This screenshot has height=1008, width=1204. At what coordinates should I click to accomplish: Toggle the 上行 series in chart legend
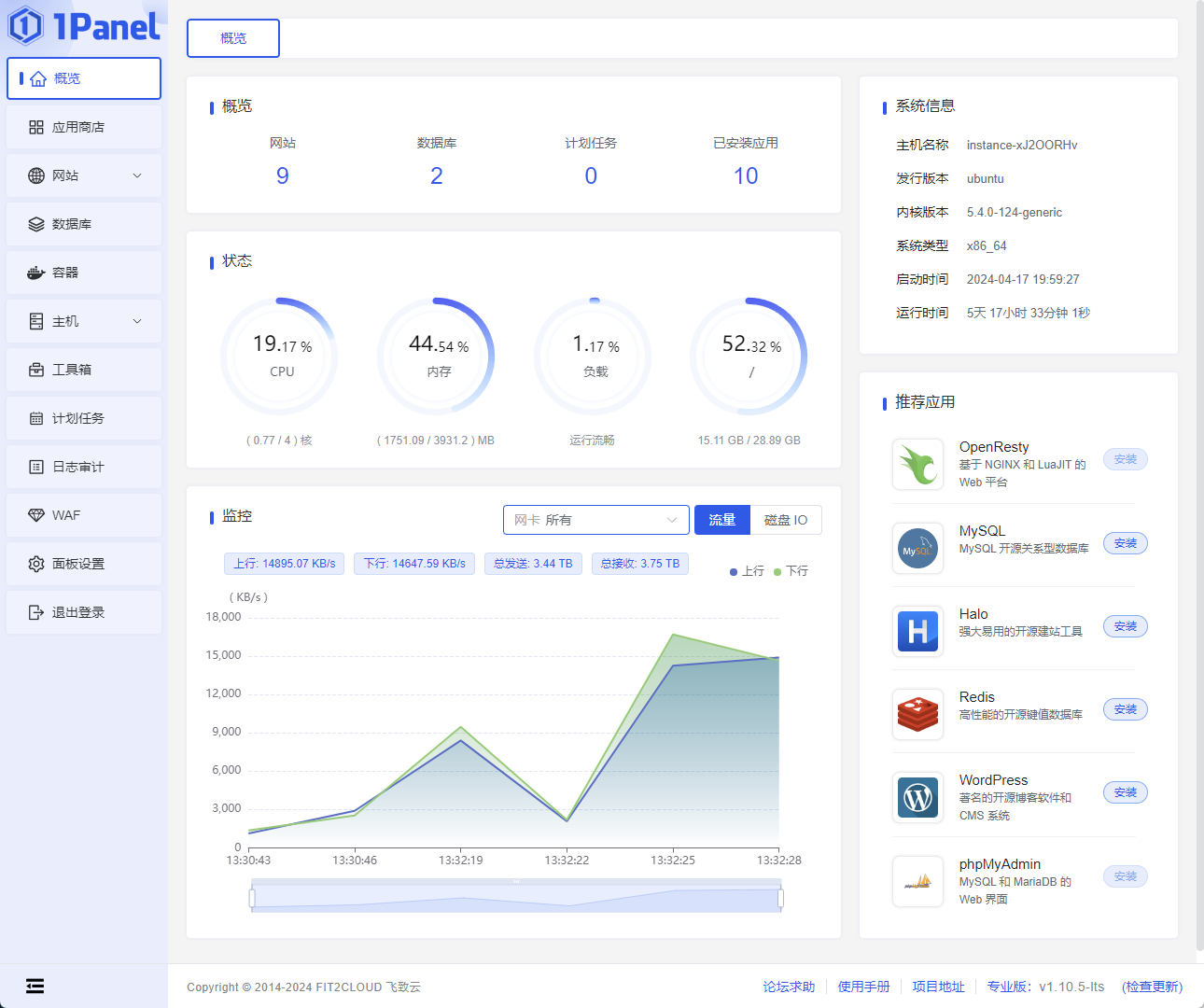747,571
